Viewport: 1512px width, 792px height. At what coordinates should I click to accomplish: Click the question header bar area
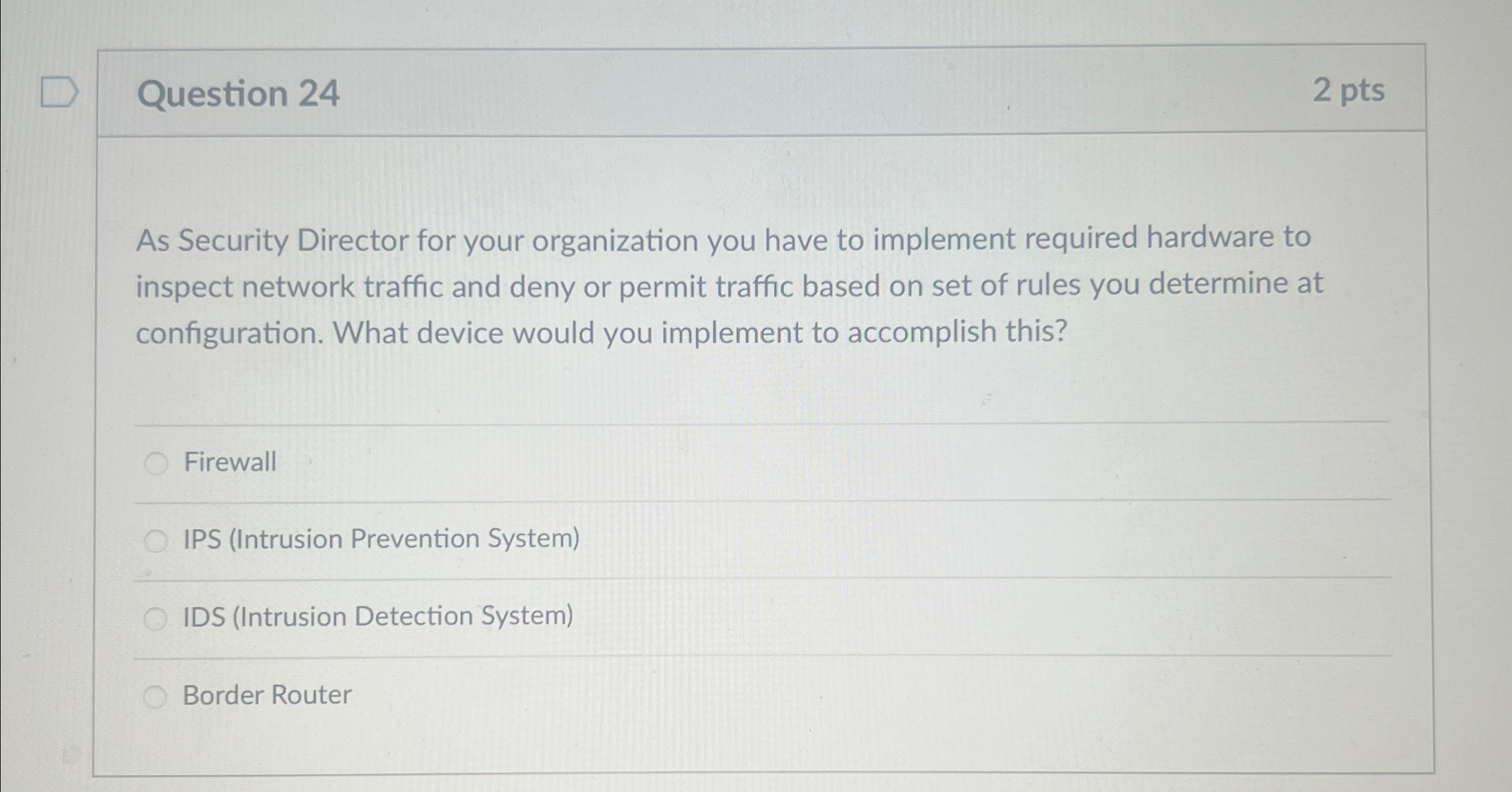pyautogui.click(x=754, y=92)
